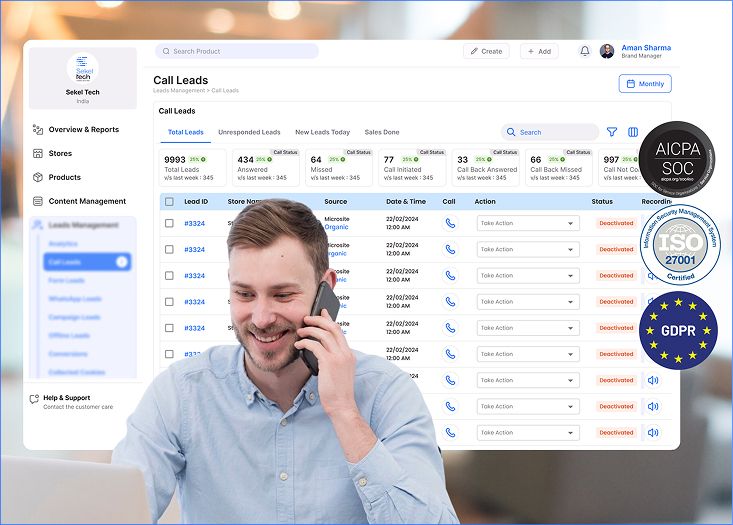Viewport: 733px width, 525px height.
Task: Click the Sekel Tech logo
Action: point(83,68)
